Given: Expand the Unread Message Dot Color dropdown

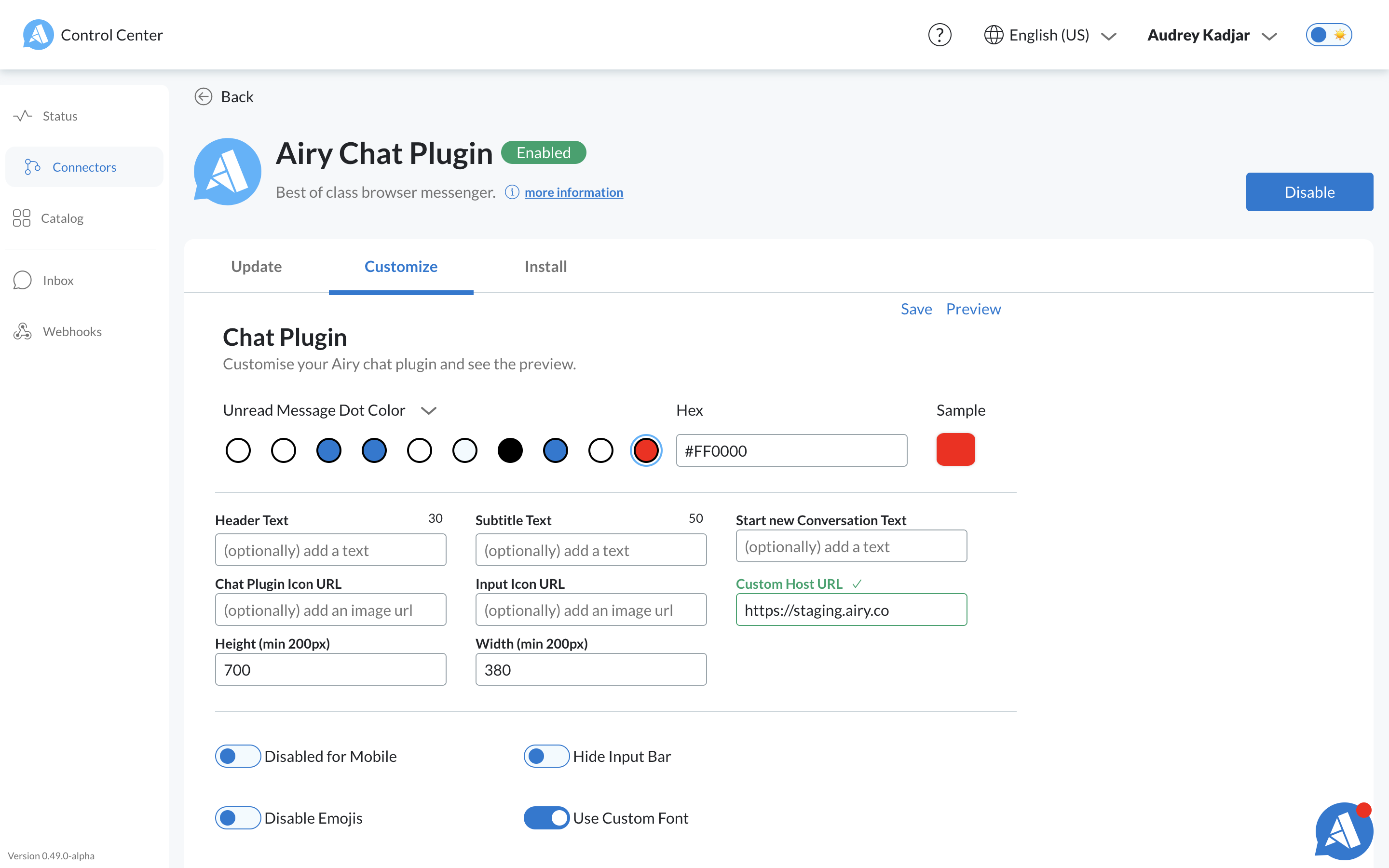Looking at the screenshot, I should tap(428, 410).
